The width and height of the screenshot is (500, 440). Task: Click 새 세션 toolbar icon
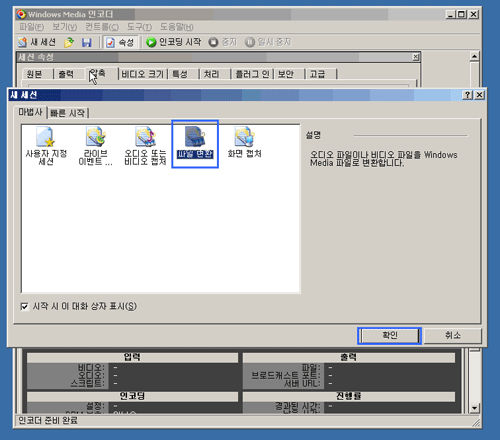[37, 42]
